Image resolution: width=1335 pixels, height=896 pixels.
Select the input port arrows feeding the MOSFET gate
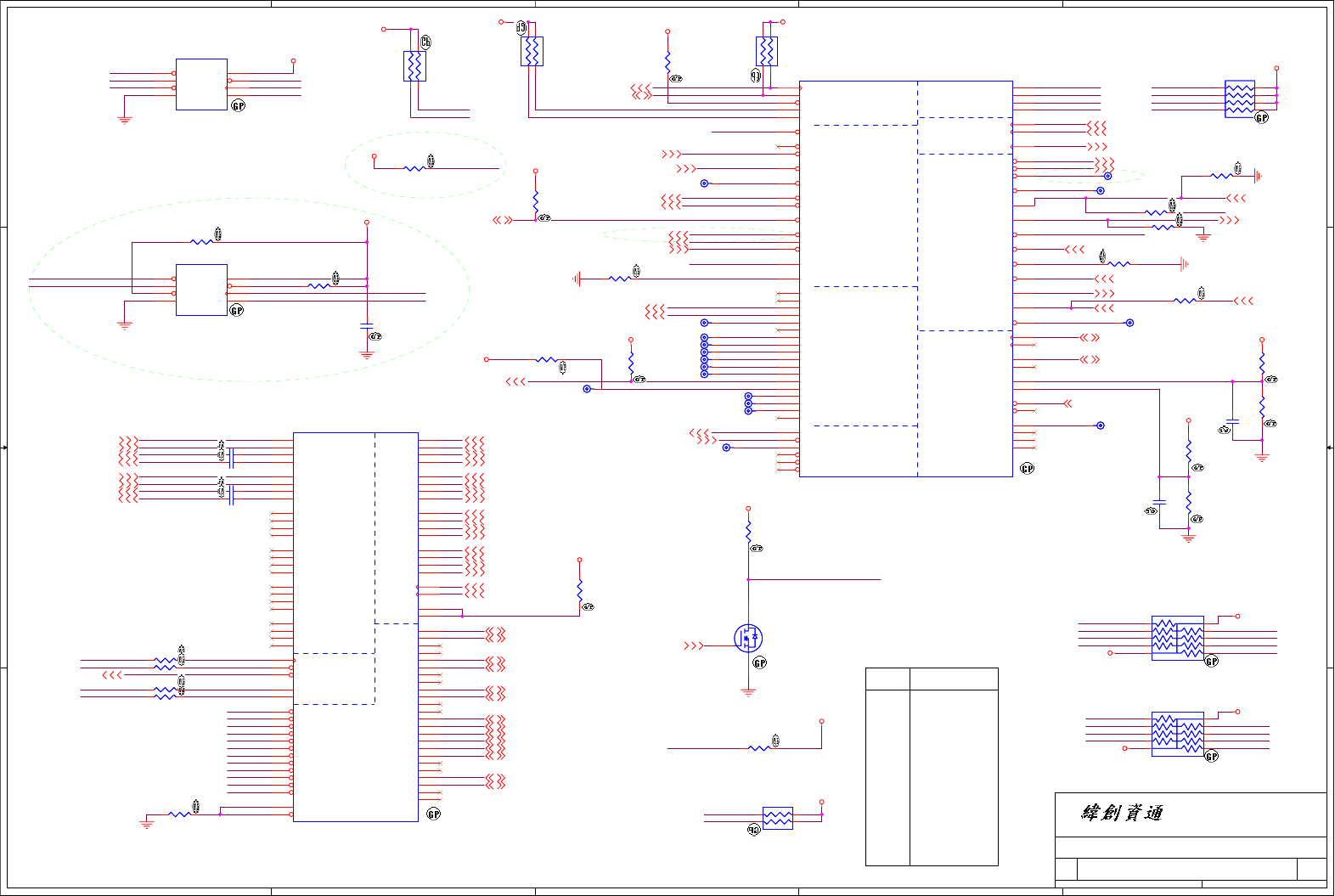click(694, 646)
